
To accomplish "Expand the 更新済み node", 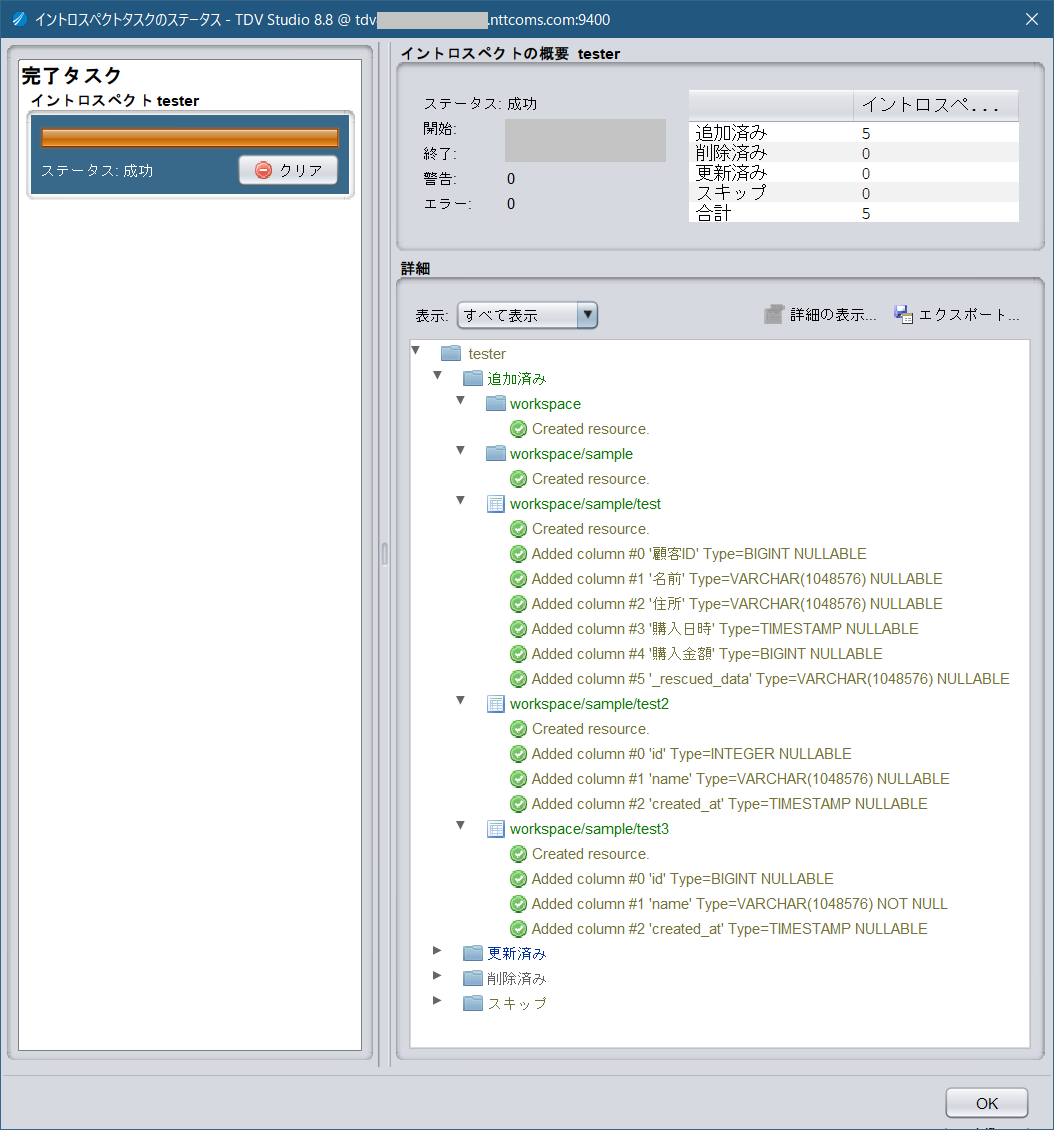I will pyautogui.click(x=437, y=951).
